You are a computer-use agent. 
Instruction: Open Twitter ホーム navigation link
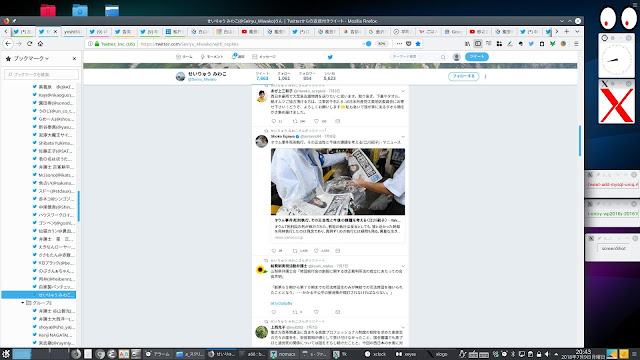(184, 57)
